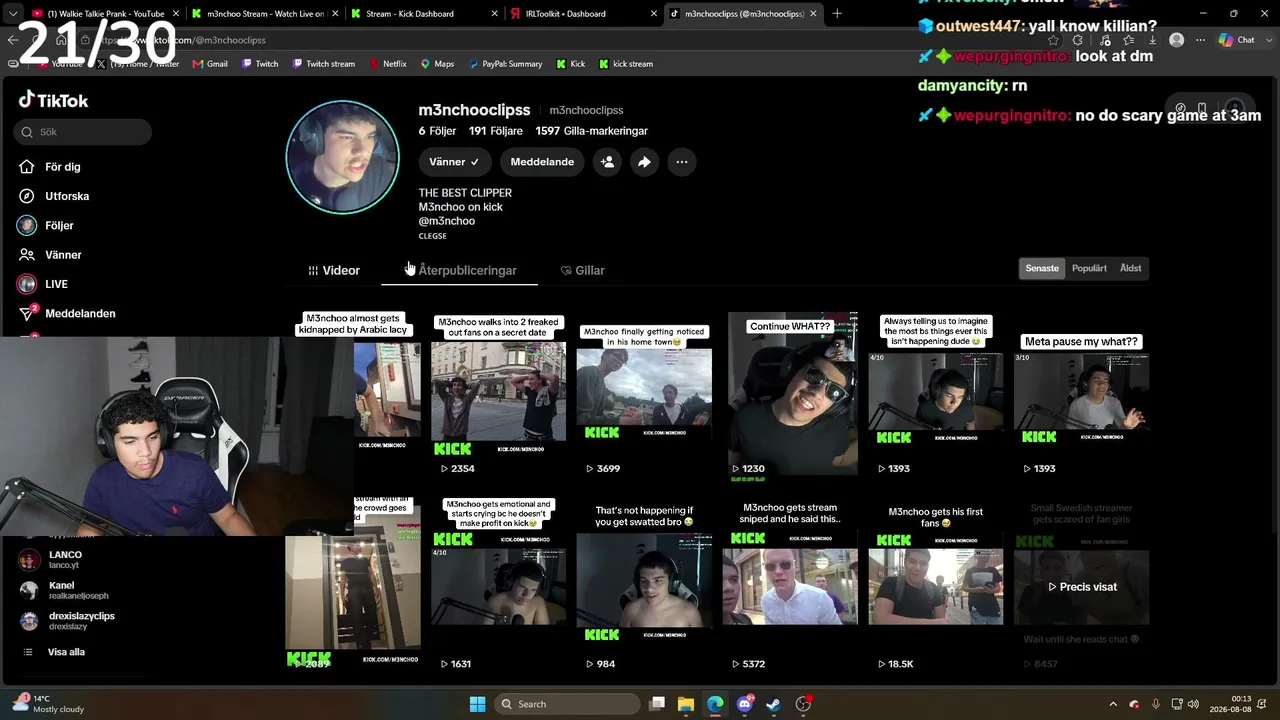Switch to the Videor tab
This screenshot has width=1280, height=720.
(334, 271)
